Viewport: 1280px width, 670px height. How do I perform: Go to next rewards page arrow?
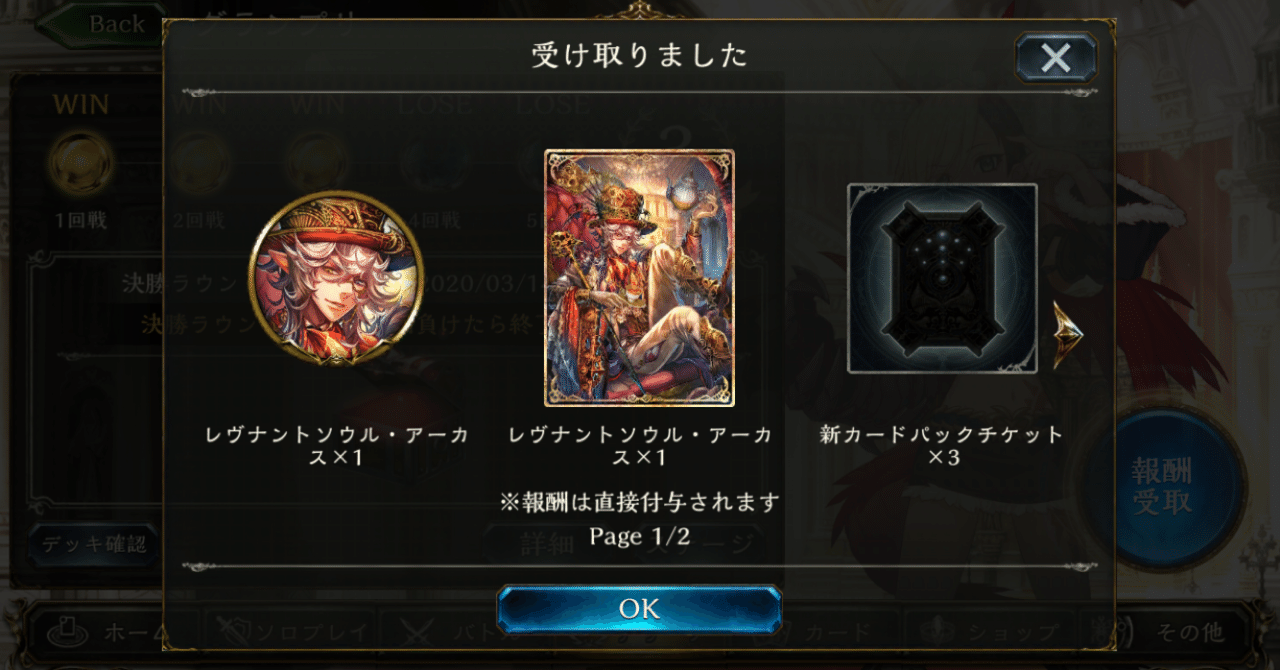click(x=1067, y=335)
